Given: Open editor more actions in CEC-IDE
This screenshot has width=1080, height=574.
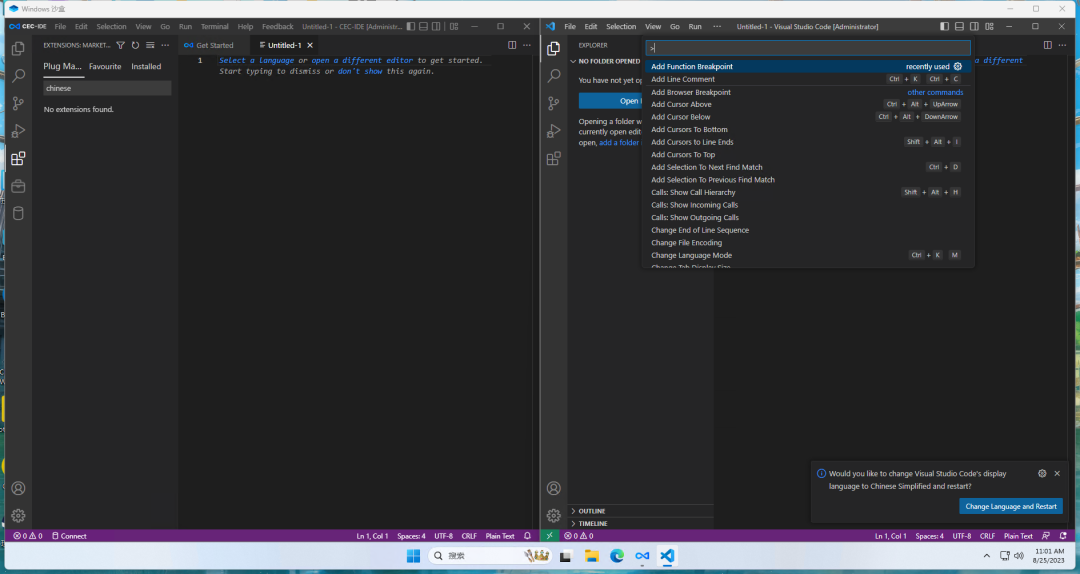Looking at the screenshot, I should click(x=527, y=45).
